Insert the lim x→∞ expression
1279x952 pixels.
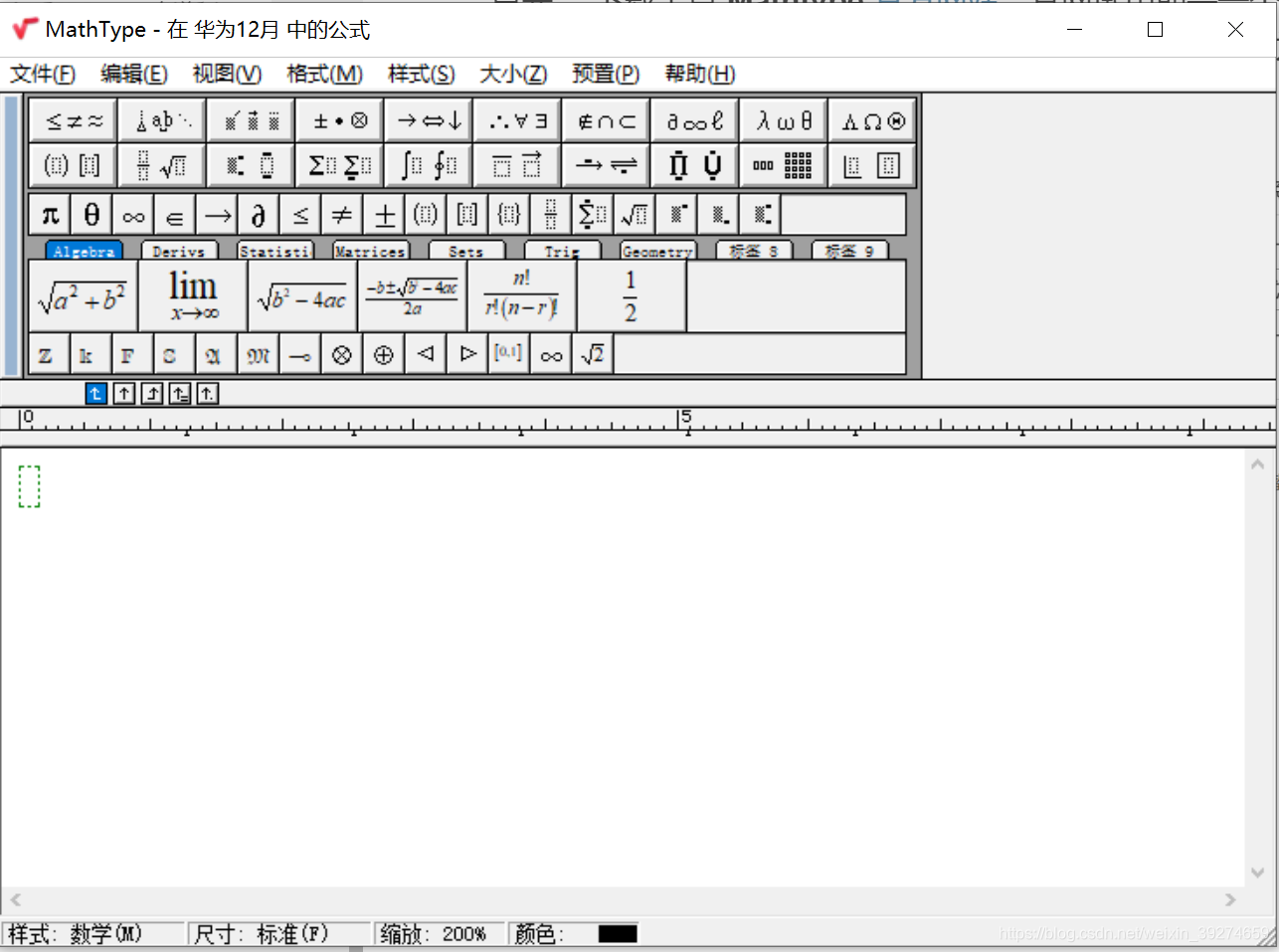point(193,295)
